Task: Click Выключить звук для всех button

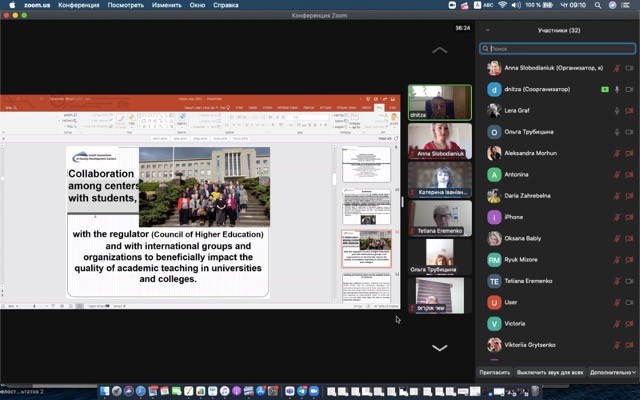Action: tap(551, 372)
